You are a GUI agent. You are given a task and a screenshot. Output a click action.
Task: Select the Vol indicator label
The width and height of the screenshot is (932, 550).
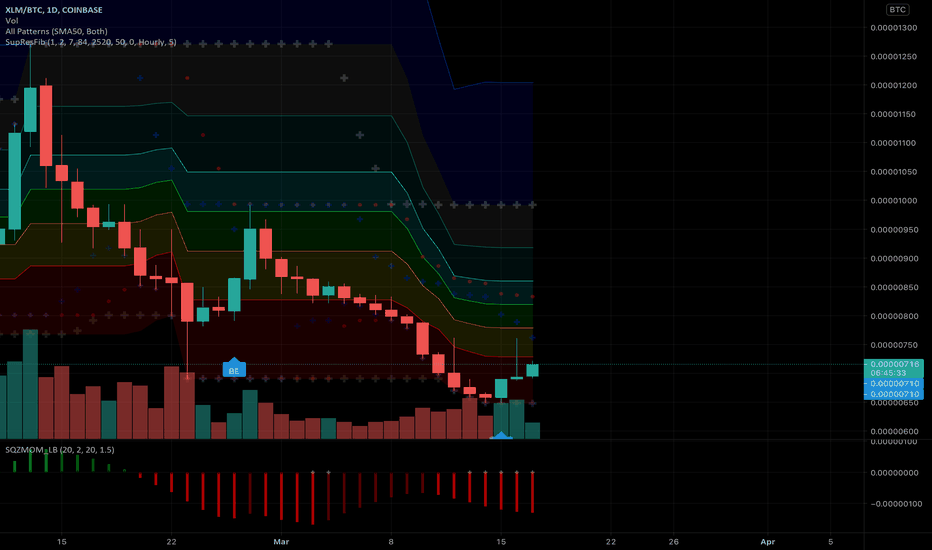(x=11, y=20)
